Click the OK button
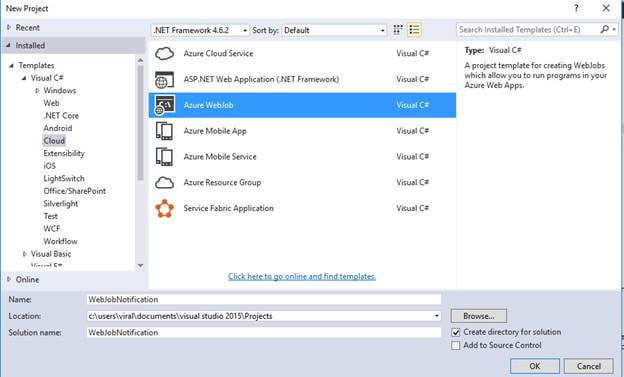The image size is (624, 377). [x=535, y=366]
